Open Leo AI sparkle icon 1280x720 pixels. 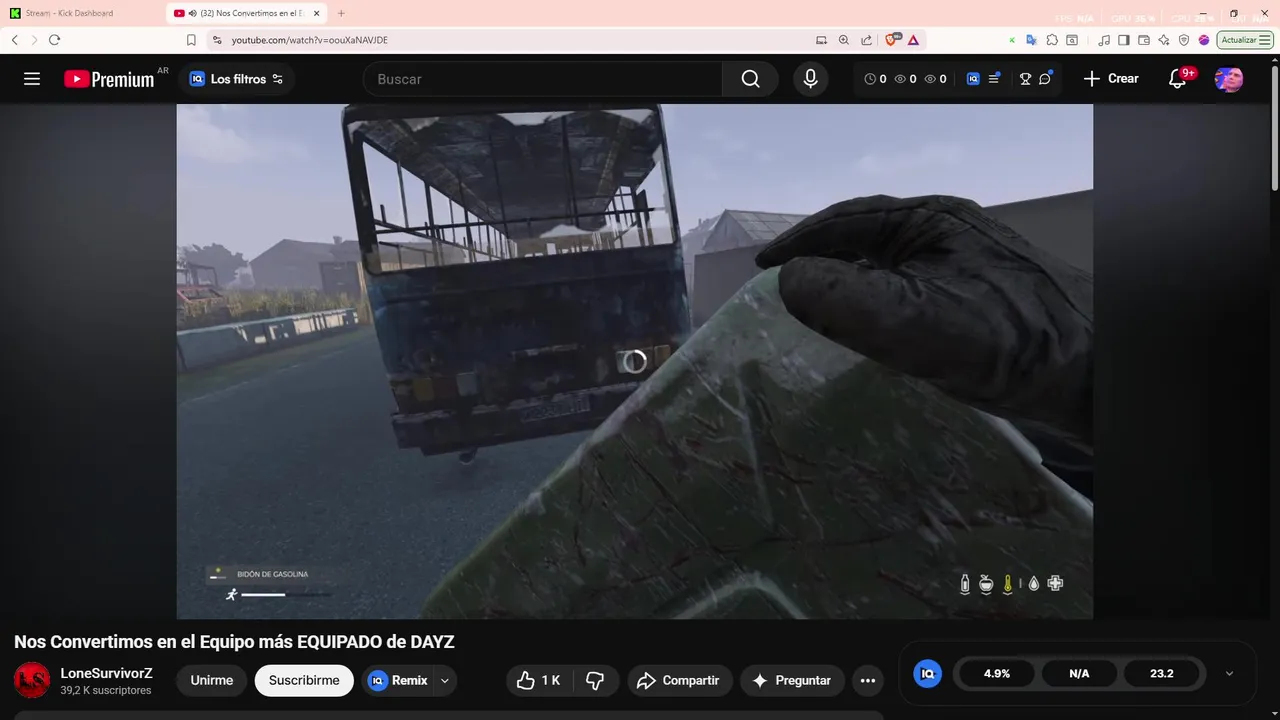pos(1164,40)
